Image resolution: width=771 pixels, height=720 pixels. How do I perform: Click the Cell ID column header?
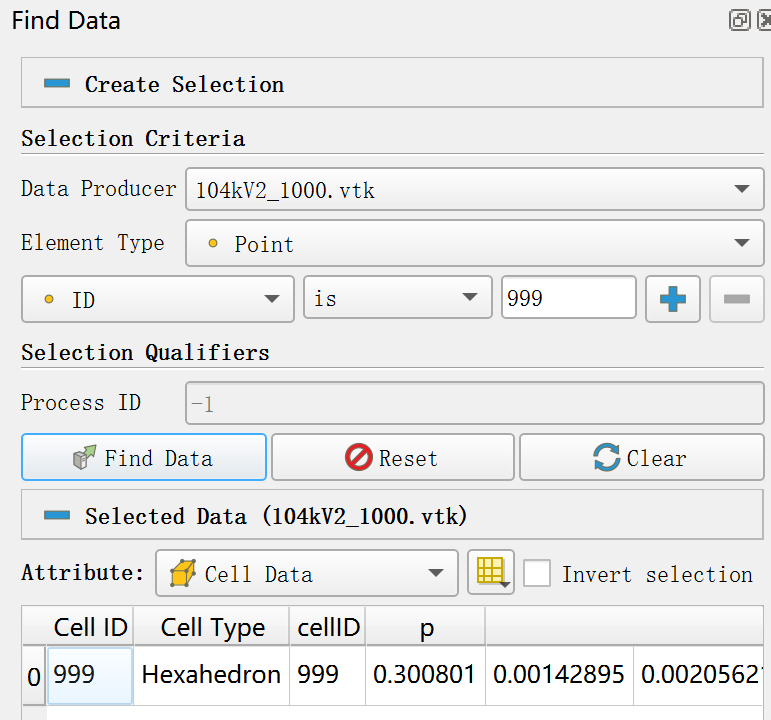tap(90, 627)
